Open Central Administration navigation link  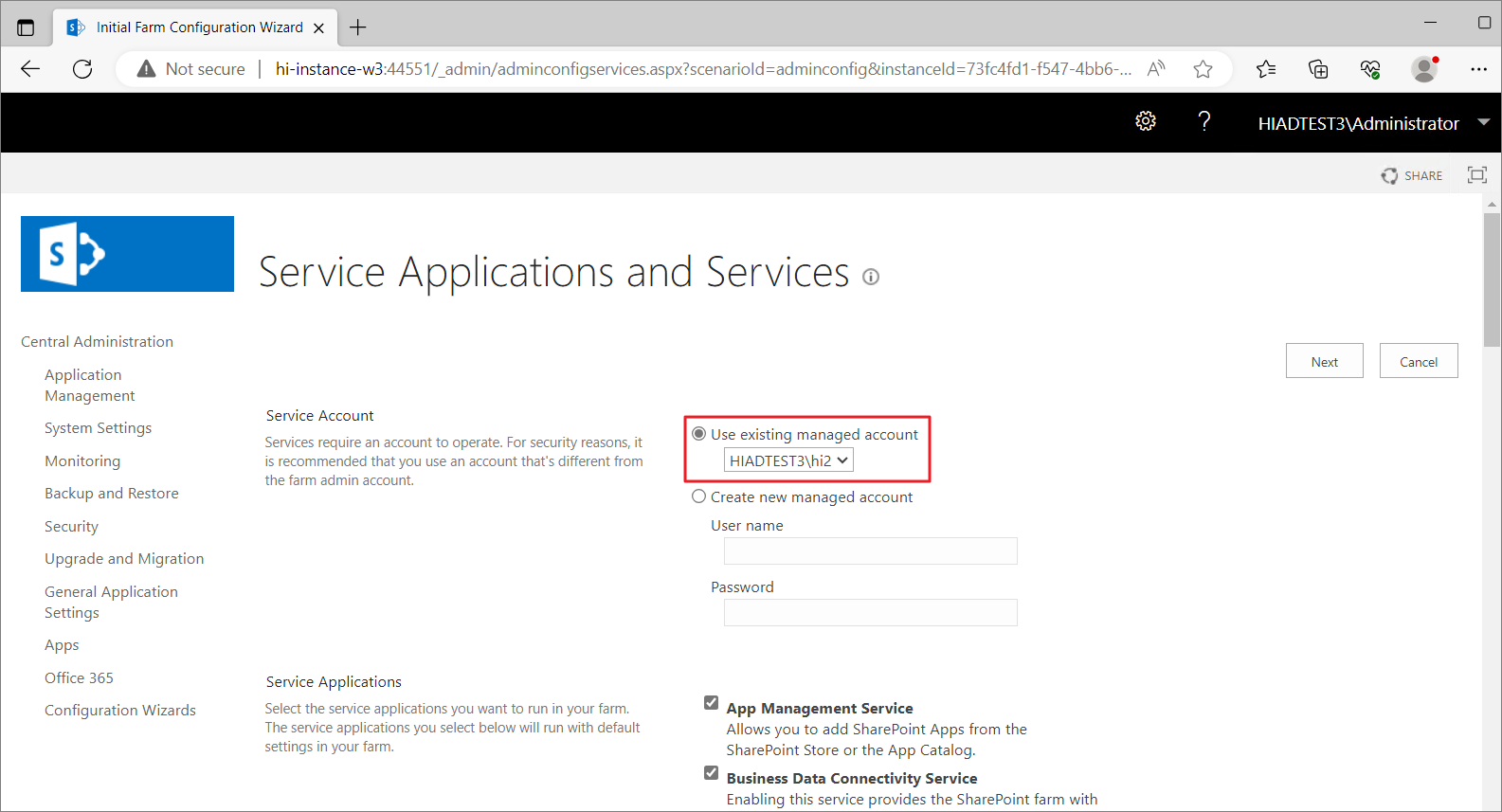97,341
